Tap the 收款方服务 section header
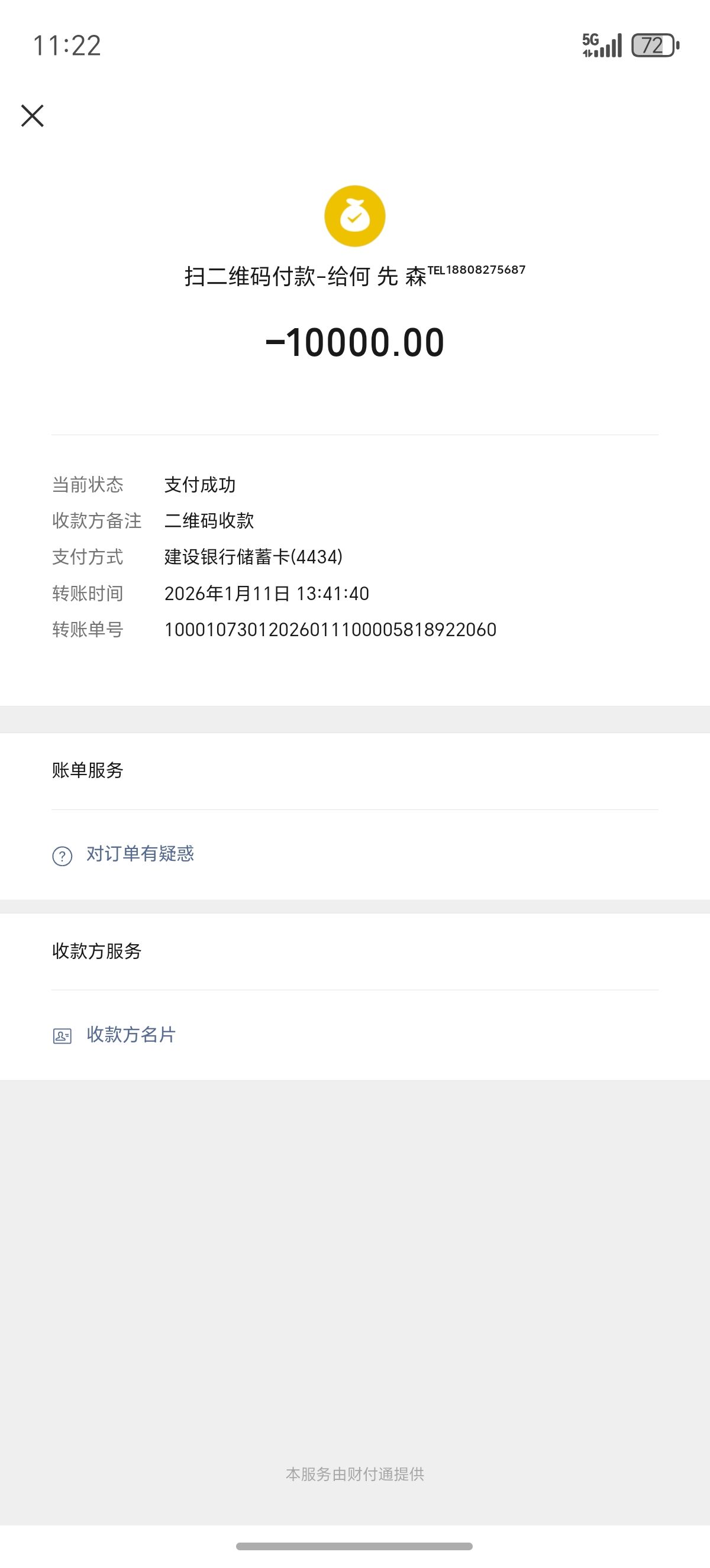The width and height of the screenshot is (710, 1568). (x=97, y=951)
